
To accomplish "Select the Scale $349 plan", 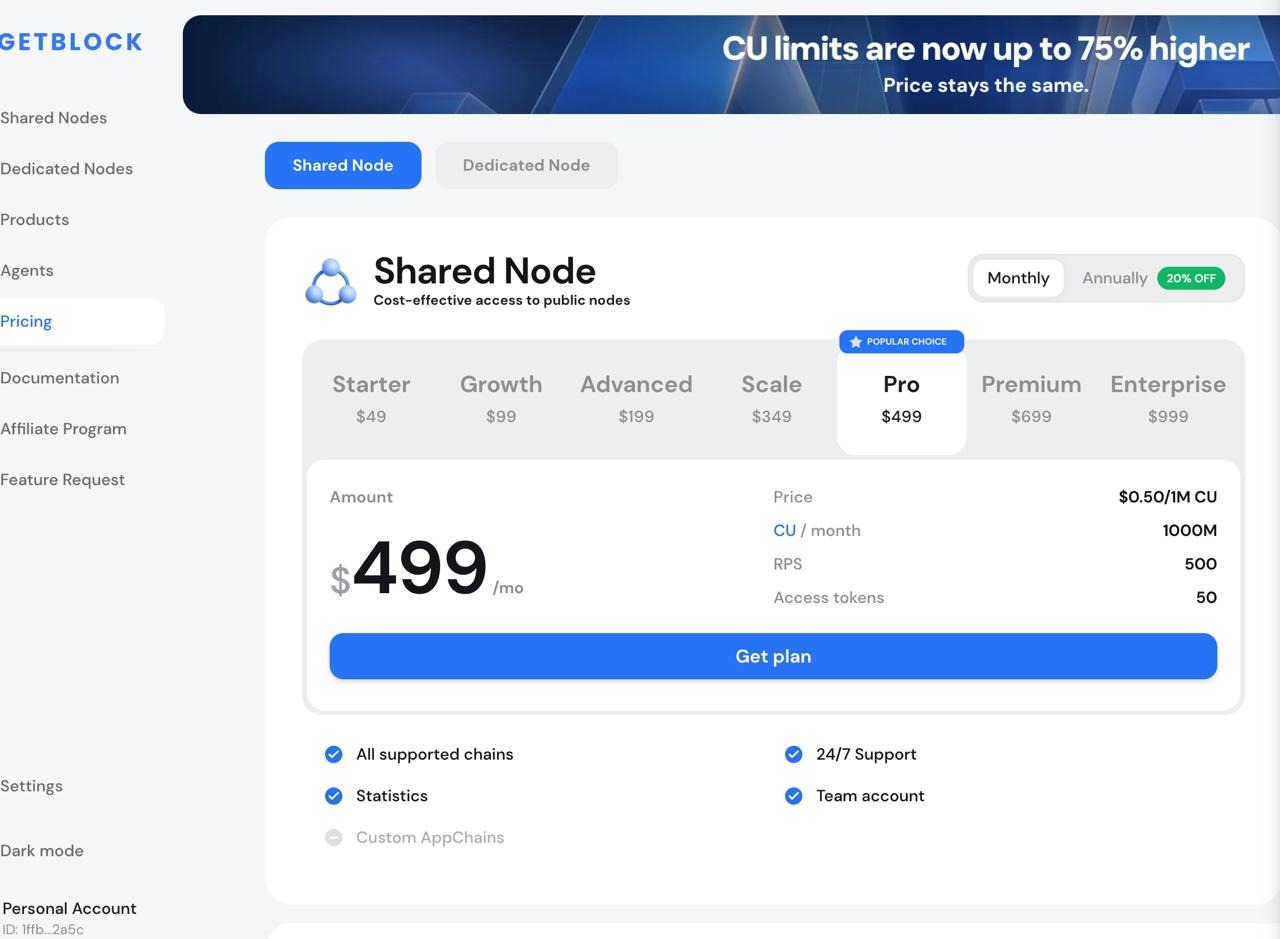I will point(771,399).
